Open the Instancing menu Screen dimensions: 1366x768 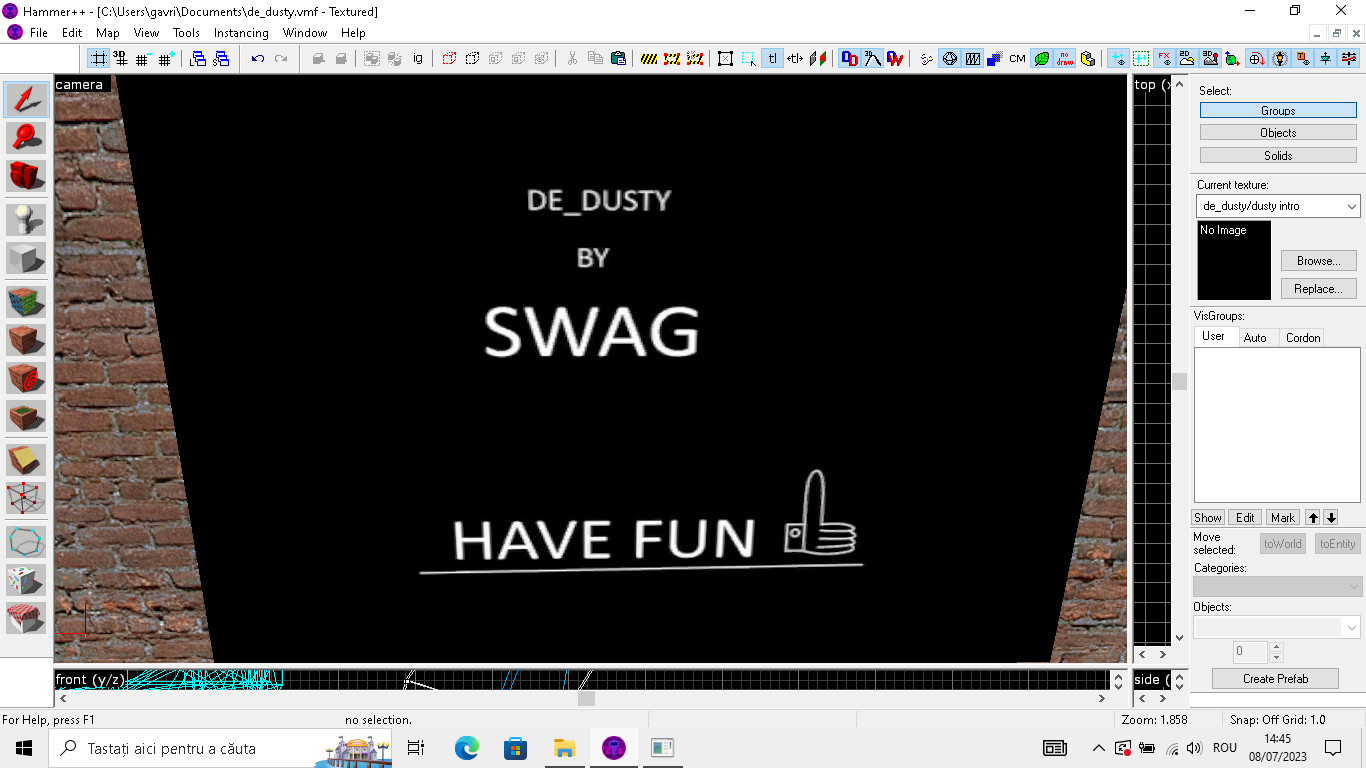241,33
